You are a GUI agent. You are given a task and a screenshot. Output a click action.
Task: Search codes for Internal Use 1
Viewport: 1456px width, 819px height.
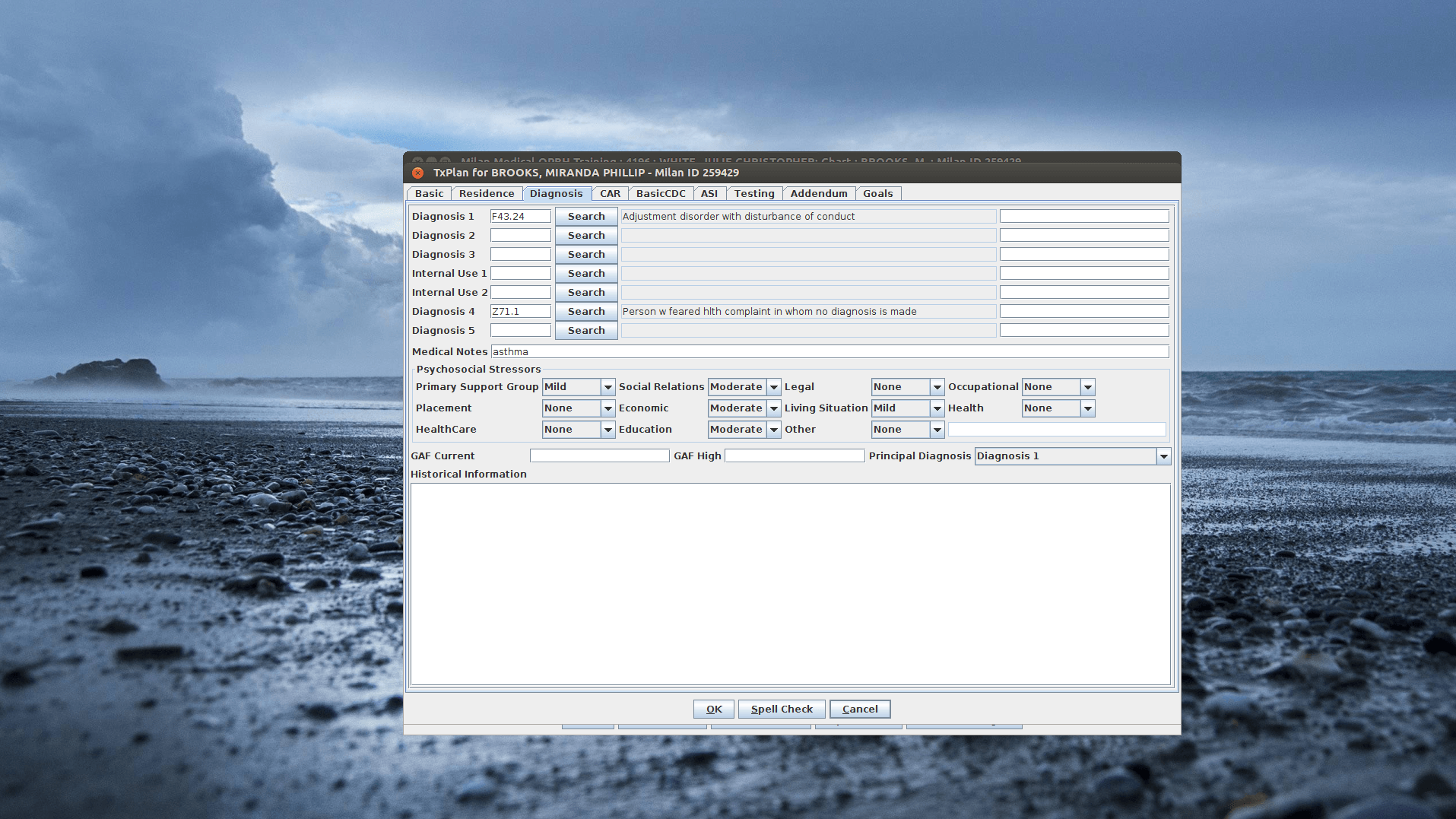click(586, 274)
